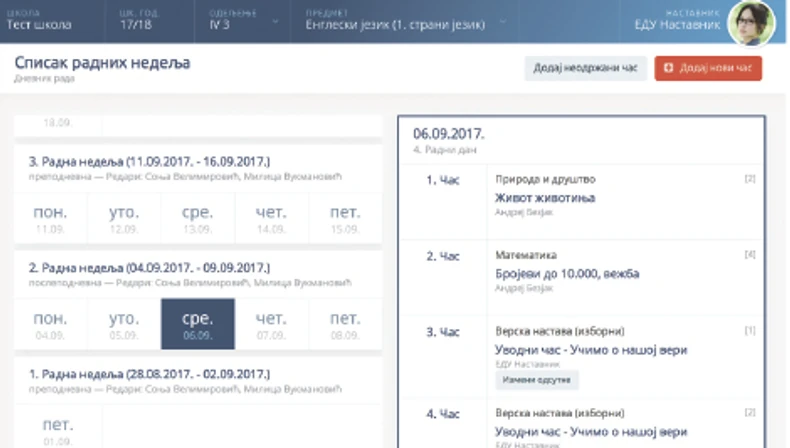
Task: Choose Tuesday 05.09. day cell
Action: 123,324
